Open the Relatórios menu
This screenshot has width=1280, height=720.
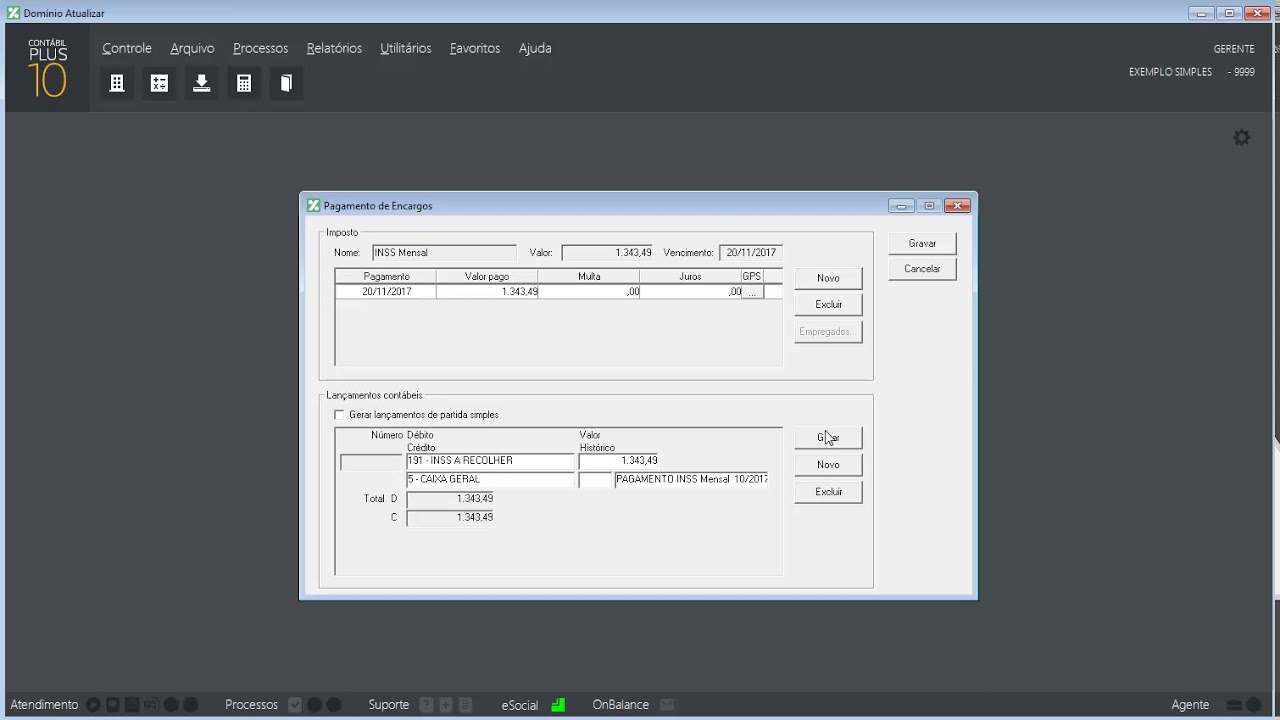(334, 48)
